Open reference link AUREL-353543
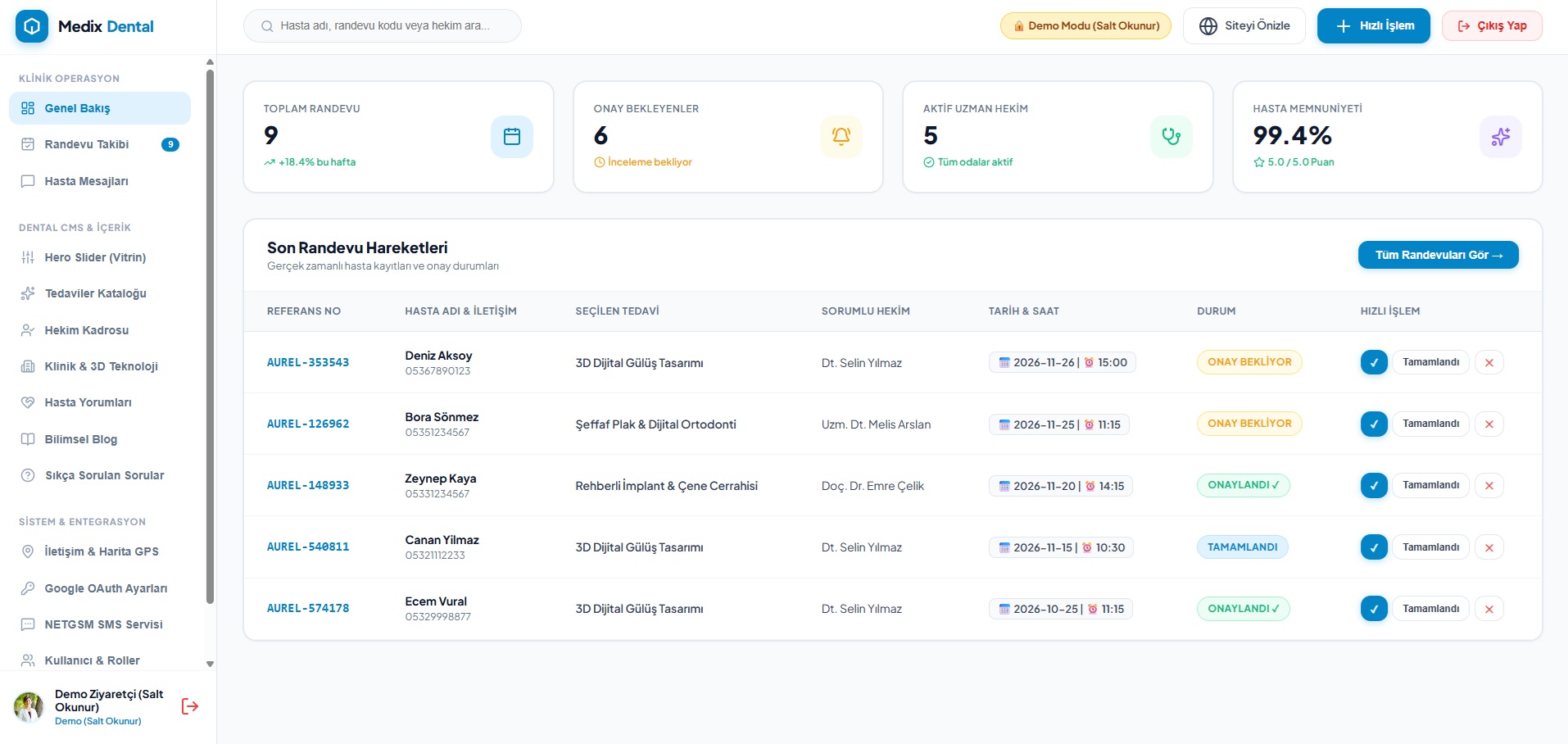Image resolution: width=1568 pixels, height=744 pixels. pyautogui.click(x=308, y=362)
